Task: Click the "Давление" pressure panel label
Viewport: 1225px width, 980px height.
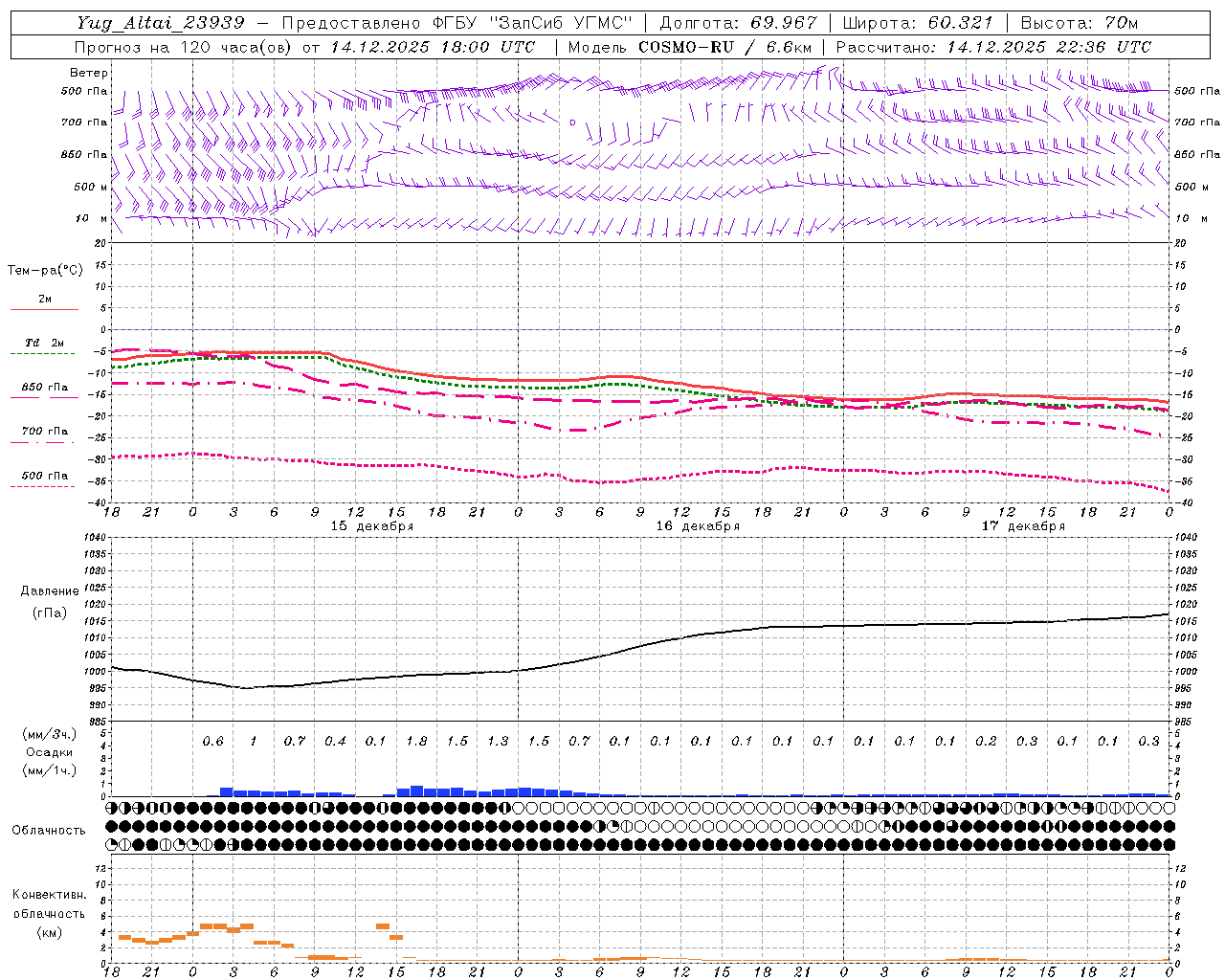Action: (x=50, y=591)
